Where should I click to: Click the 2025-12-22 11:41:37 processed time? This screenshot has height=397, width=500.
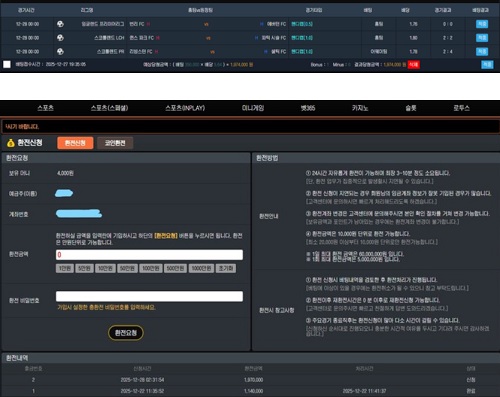(x=364, y=391)
